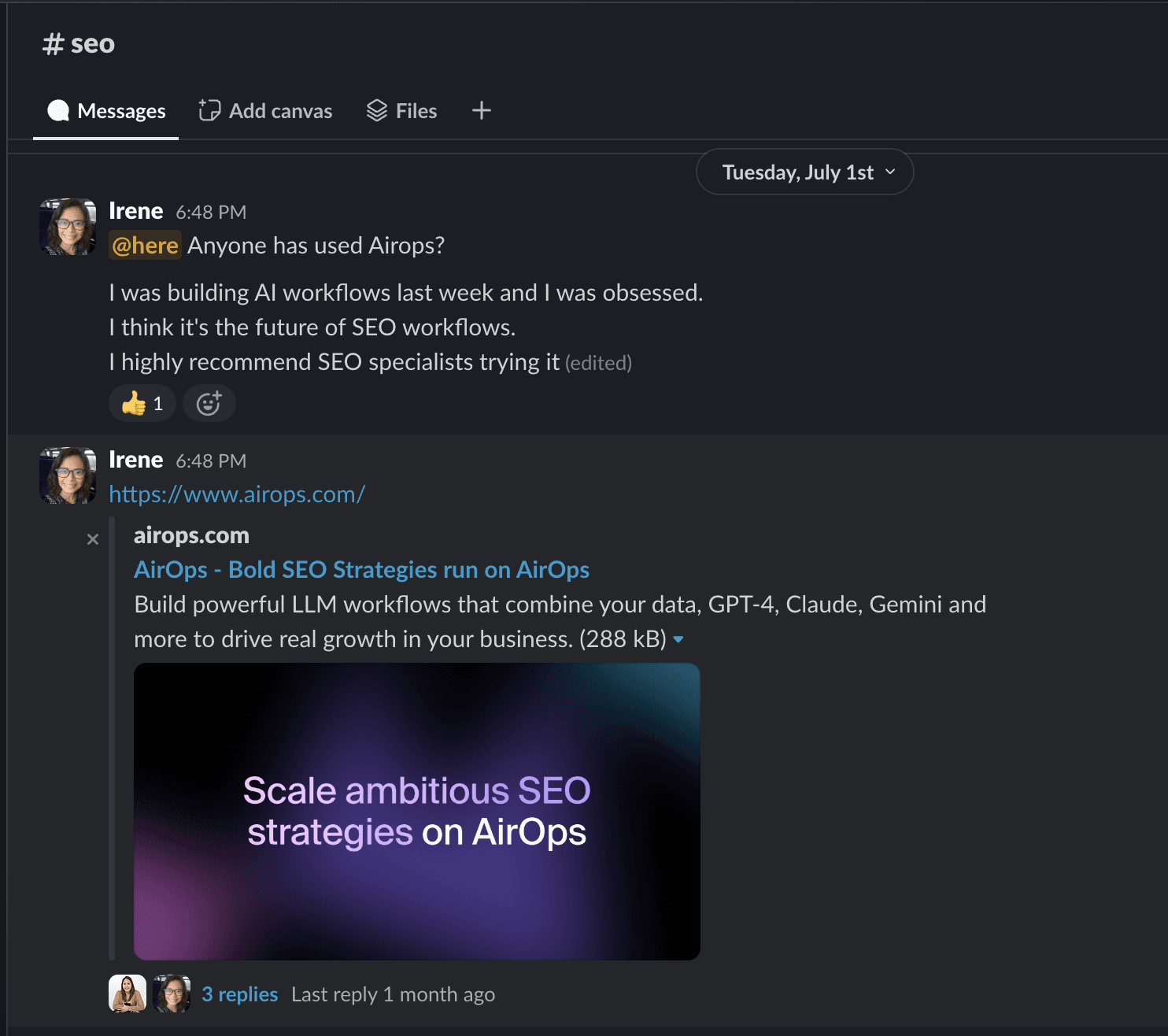Collapse the AirOps preview image arrow
Viewport: 1168px width, 1036px height.
click(x=678, y=639)
